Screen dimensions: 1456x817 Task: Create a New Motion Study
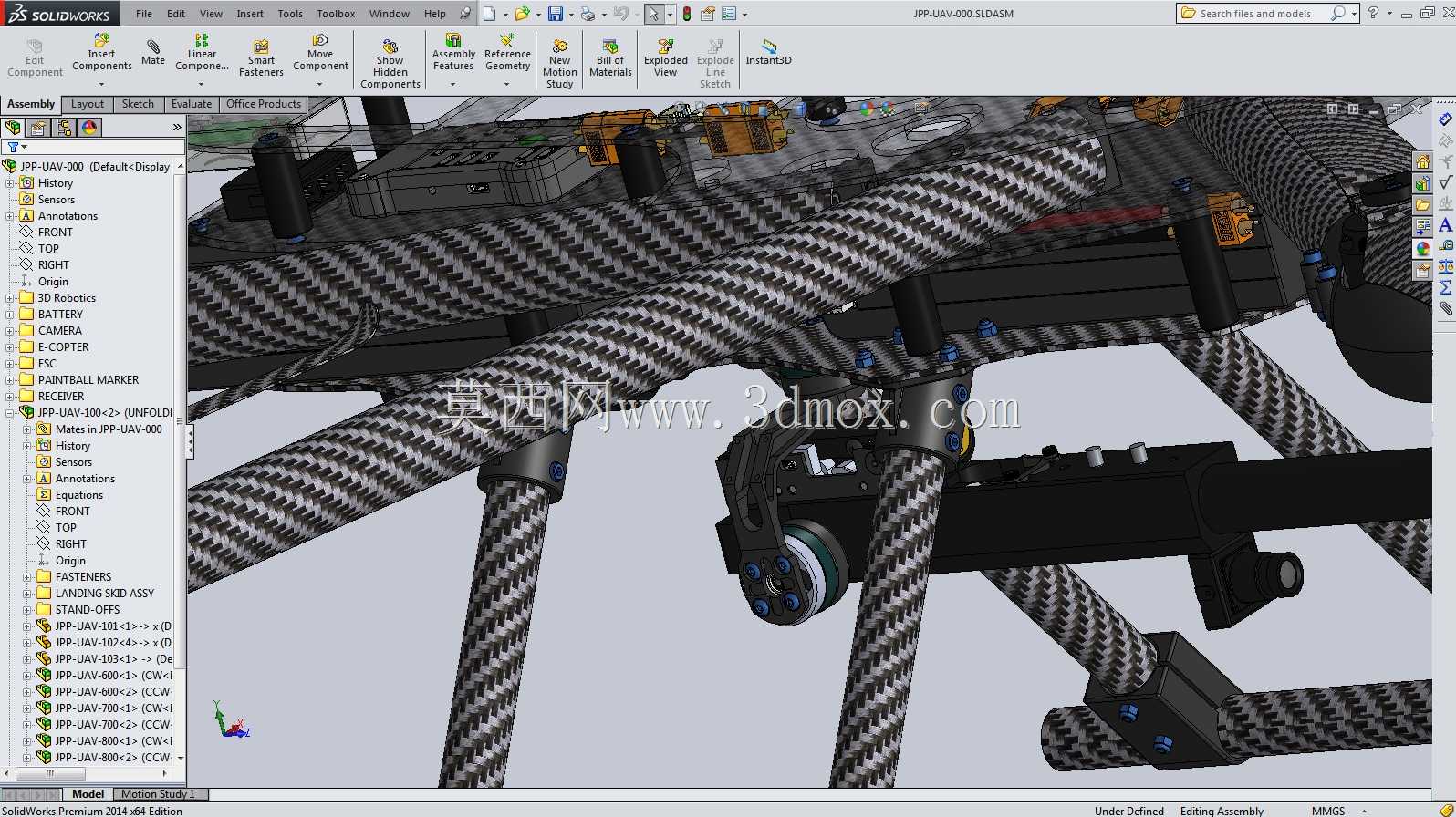[560, 64]
